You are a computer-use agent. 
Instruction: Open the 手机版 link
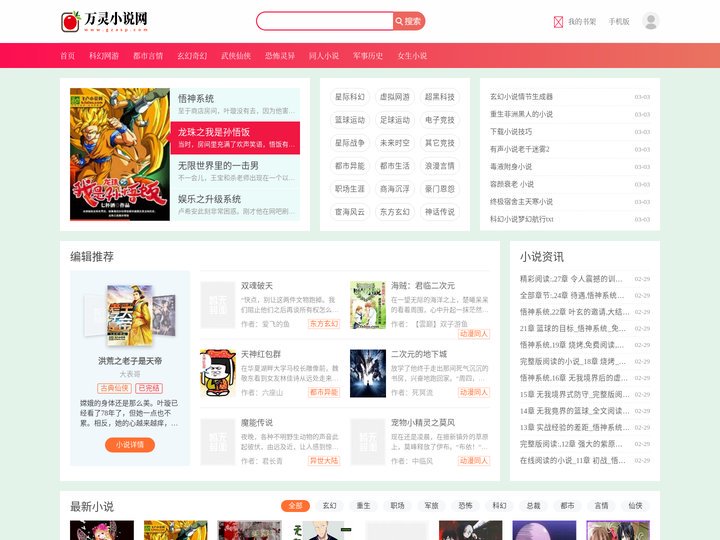[619, 22]
